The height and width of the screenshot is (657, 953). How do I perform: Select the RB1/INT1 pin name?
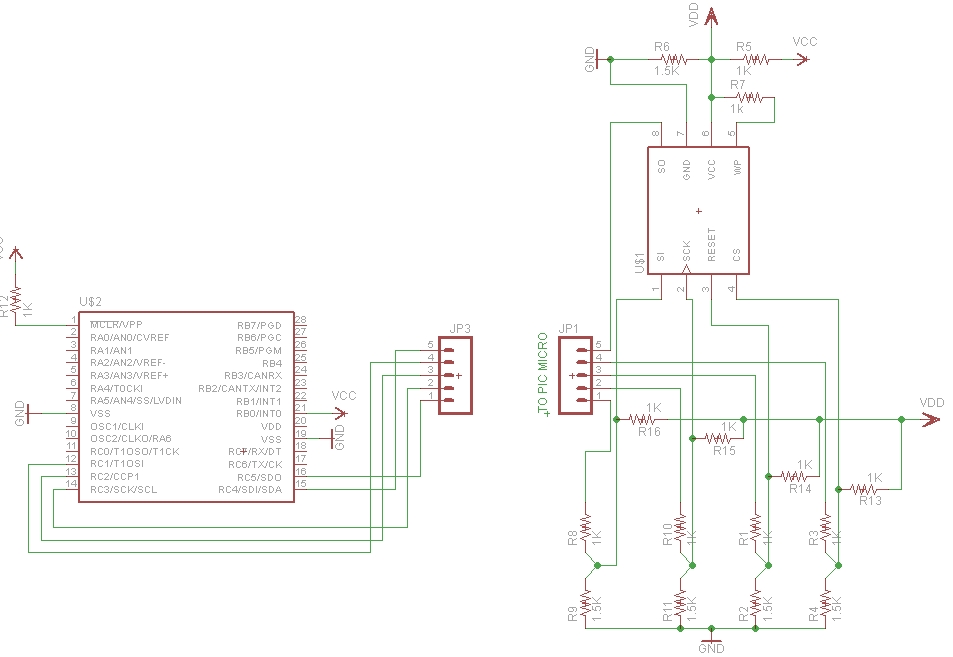click(x=259, y=402)
